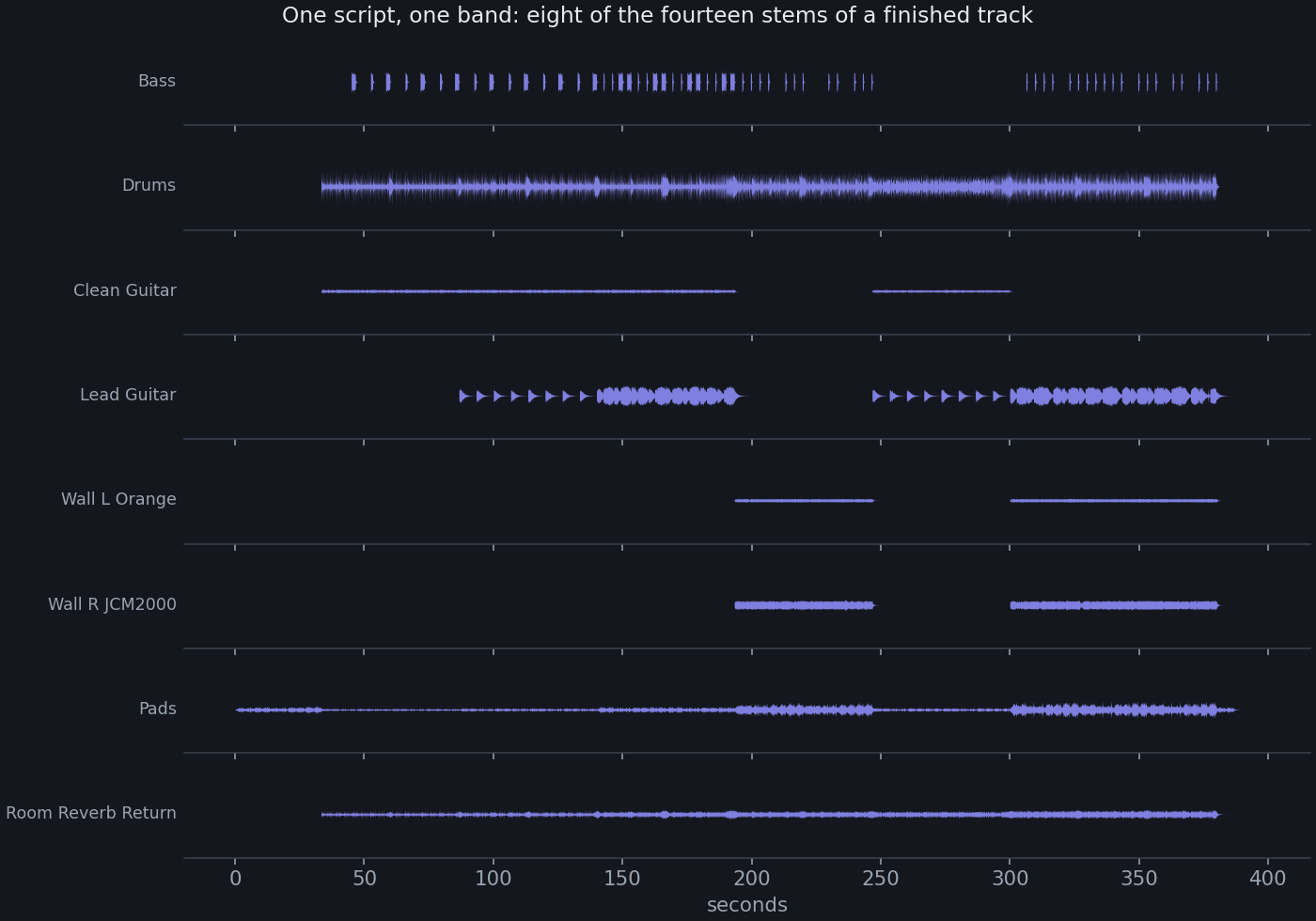
Task: Click the second Clean Guitar waveform segment
Action: coord(942,291)
